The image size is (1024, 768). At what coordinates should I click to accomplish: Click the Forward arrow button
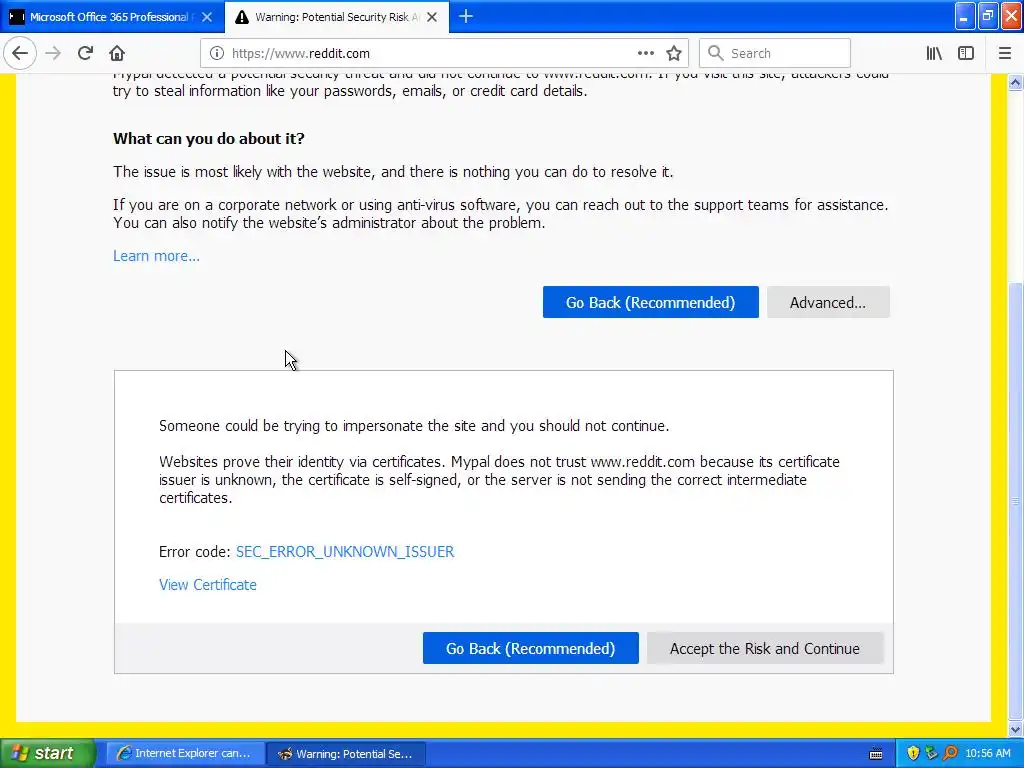(x=54, y=54)
